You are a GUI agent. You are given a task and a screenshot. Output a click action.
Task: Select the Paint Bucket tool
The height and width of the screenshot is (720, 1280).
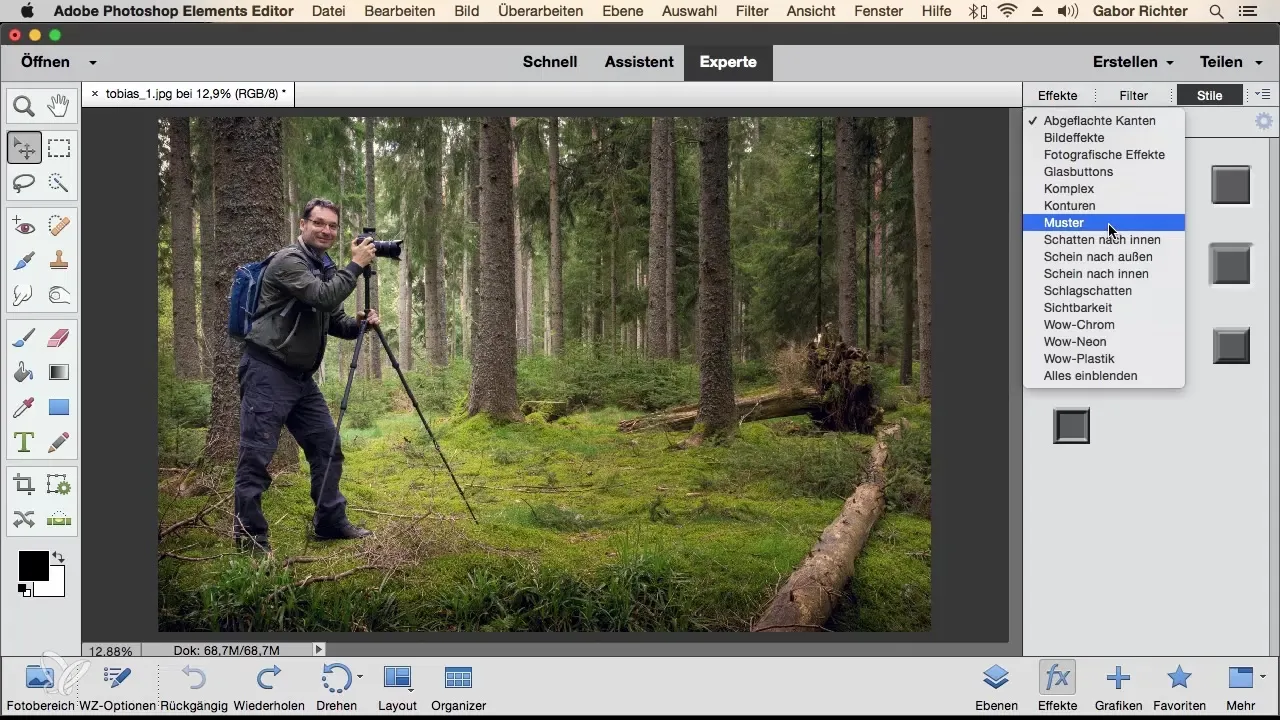tap(24, 372)
